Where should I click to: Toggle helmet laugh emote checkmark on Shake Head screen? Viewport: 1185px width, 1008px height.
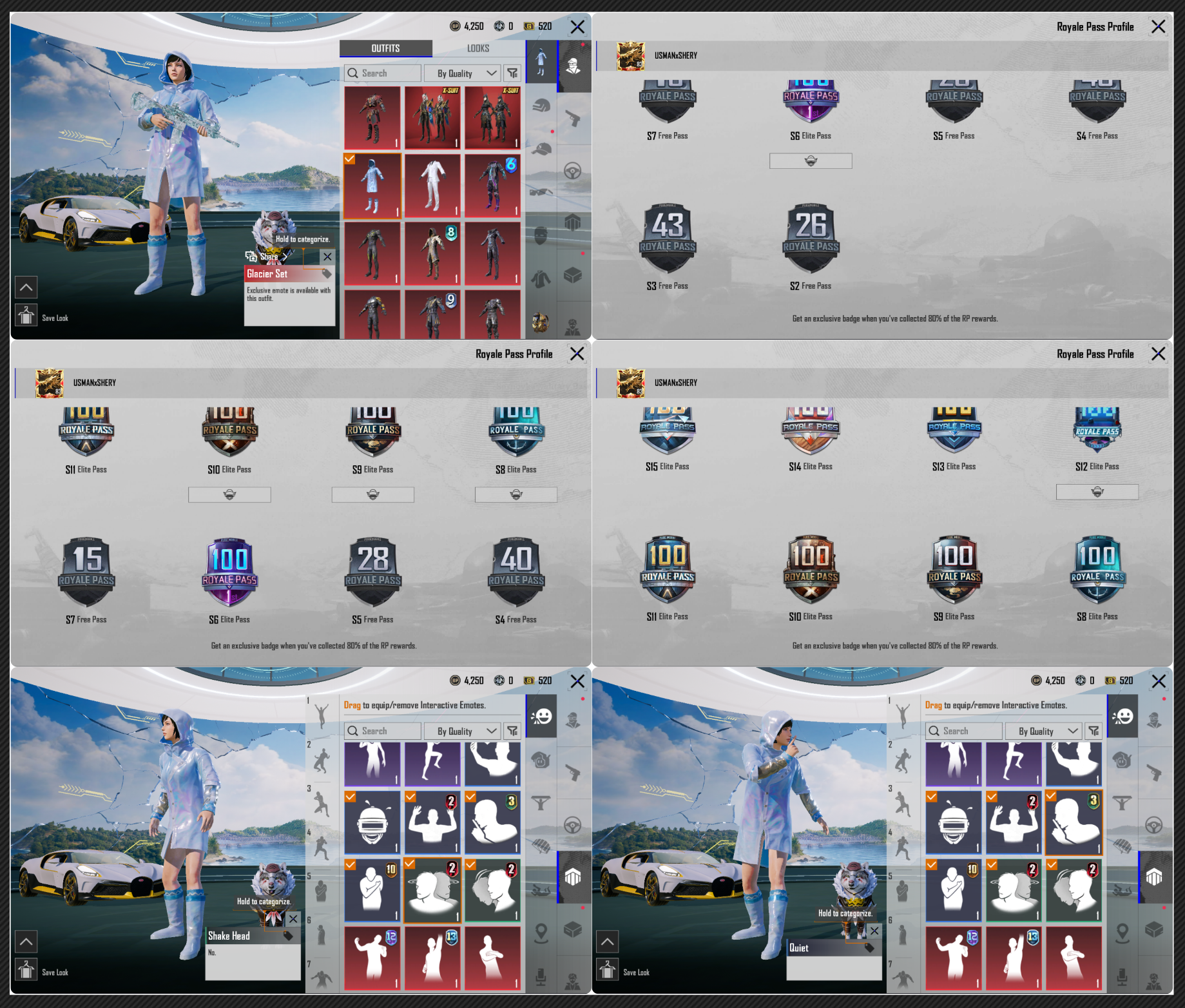click(x=350, y=797)
